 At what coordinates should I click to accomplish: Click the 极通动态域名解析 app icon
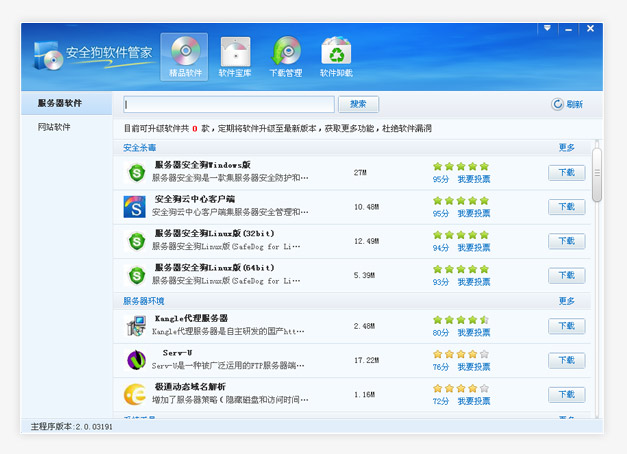(x=135, y=393)
